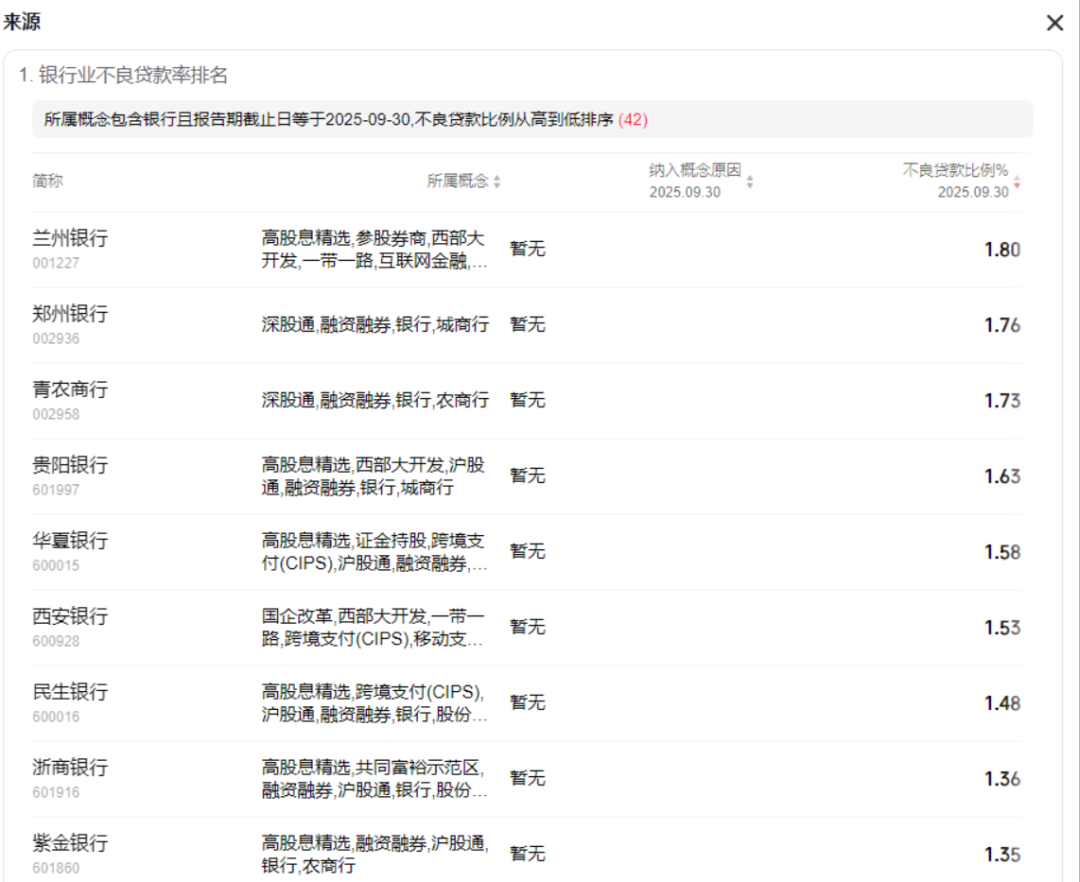
Task: Click 华夏银行 concept list text
Action: (x=375, y=552)
